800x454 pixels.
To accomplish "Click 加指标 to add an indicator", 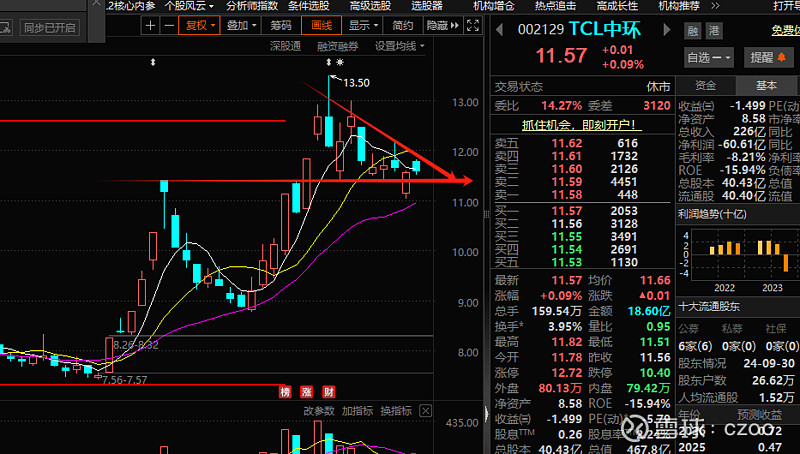I will [358, 411].
